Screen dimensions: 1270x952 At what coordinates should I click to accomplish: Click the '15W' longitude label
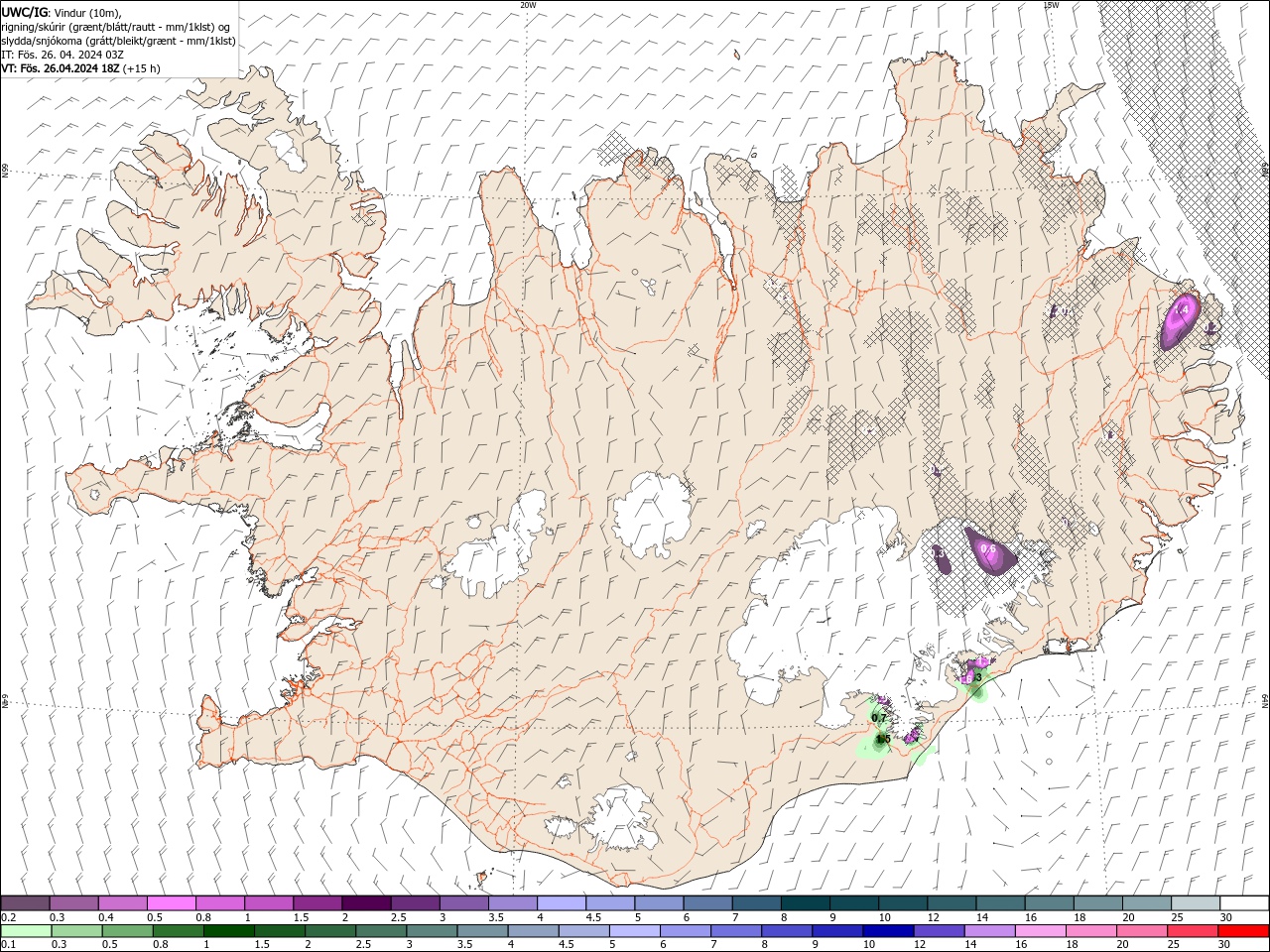tap(1051, 5)
